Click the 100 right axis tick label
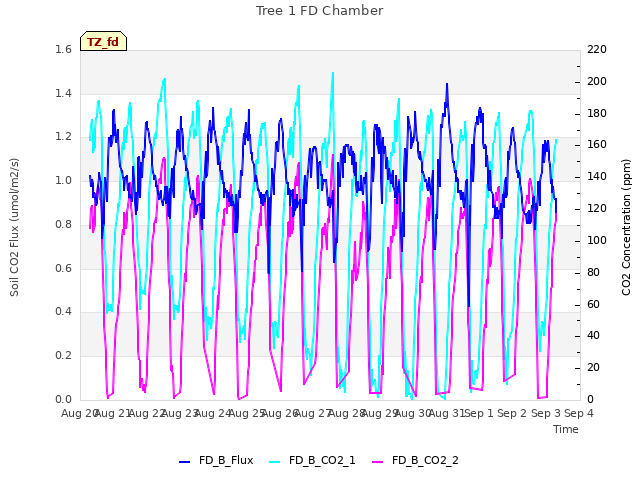This screenshot has height=480, width=640. [x=597, y=240]
